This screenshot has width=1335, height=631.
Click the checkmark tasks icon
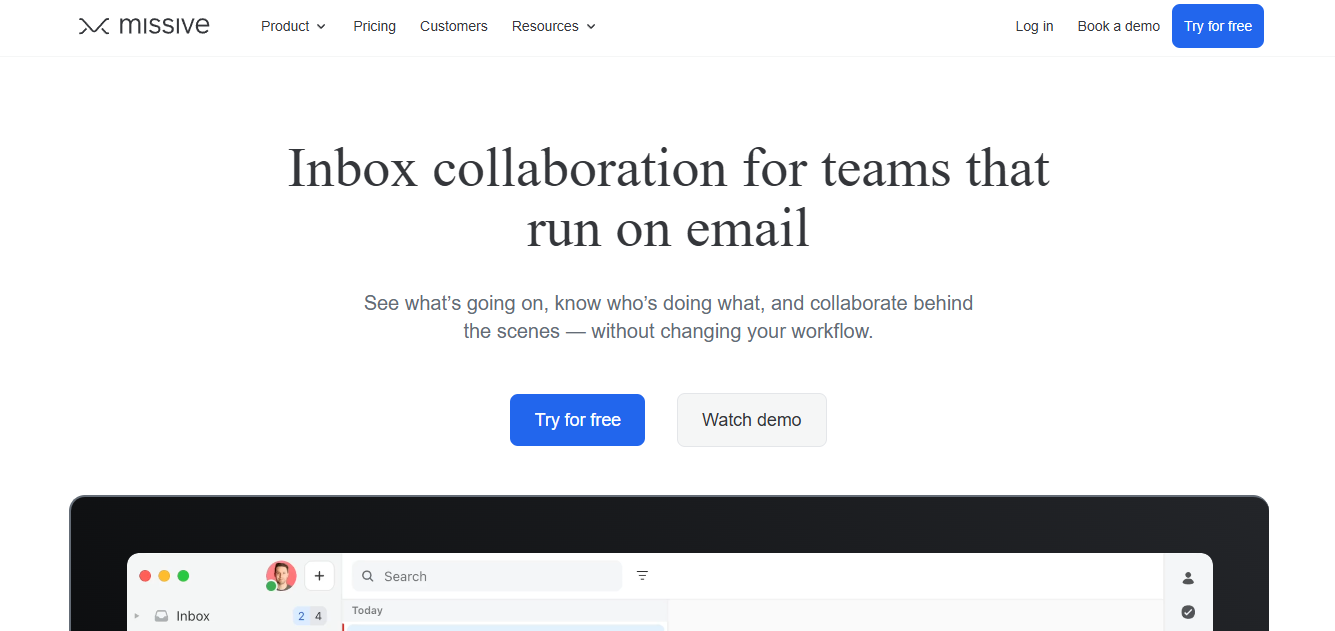pyautogui.click(x=1188, y=612)
